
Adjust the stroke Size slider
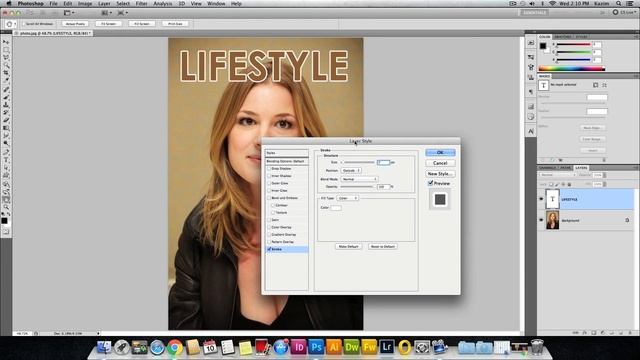(358, 162)
